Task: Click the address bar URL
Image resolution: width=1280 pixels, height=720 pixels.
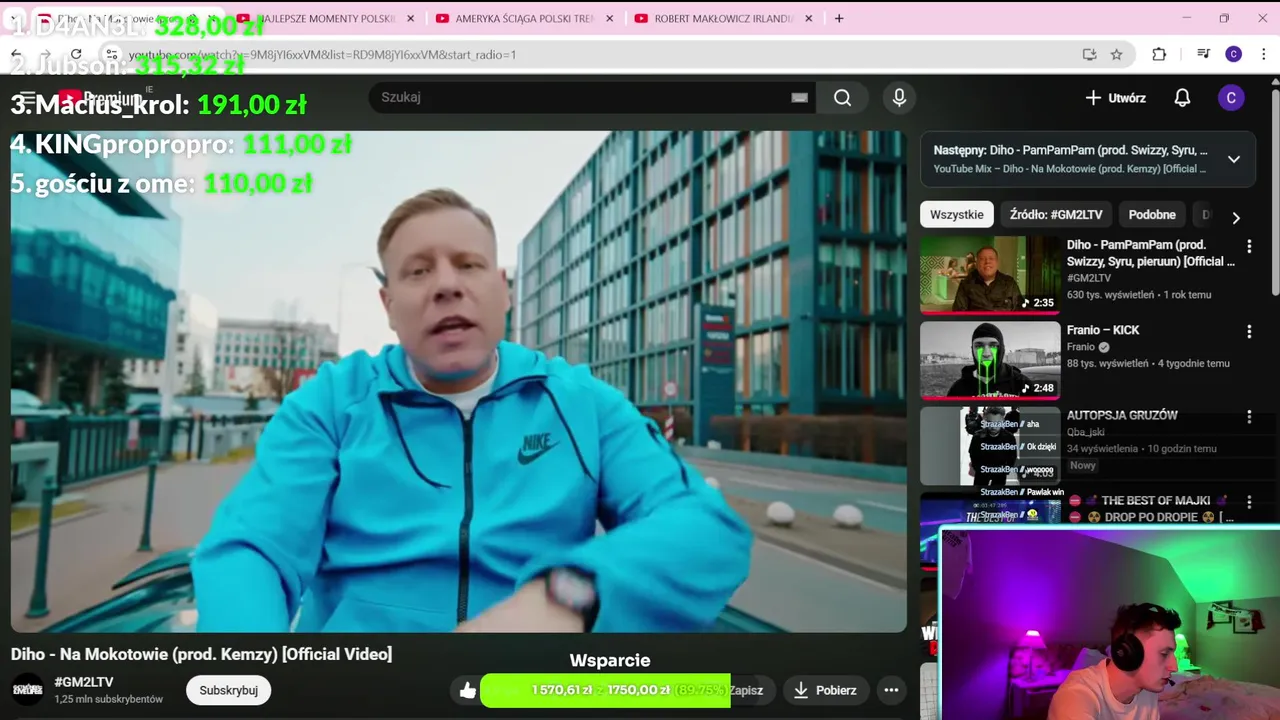Action: pos(322,54)
